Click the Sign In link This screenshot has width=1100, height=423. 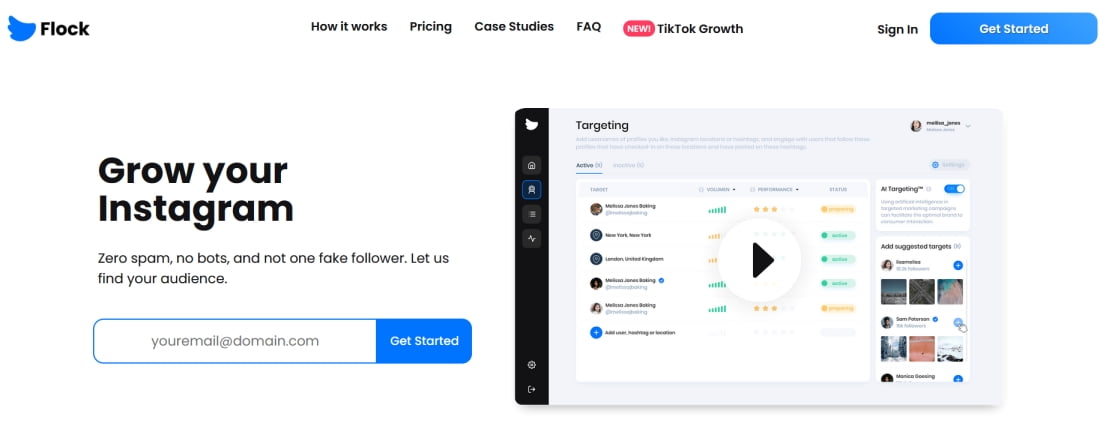897,29
